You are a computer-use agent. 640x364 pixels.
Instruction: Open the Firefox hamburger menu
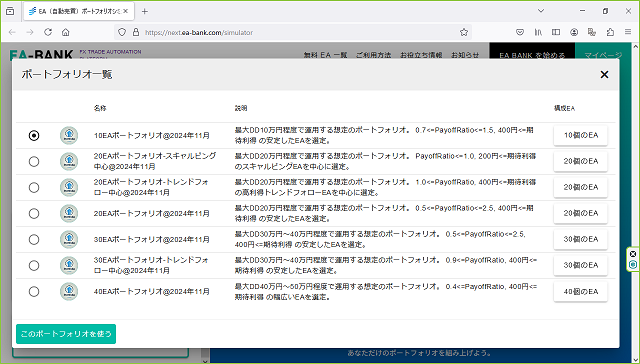click(628, 32)
